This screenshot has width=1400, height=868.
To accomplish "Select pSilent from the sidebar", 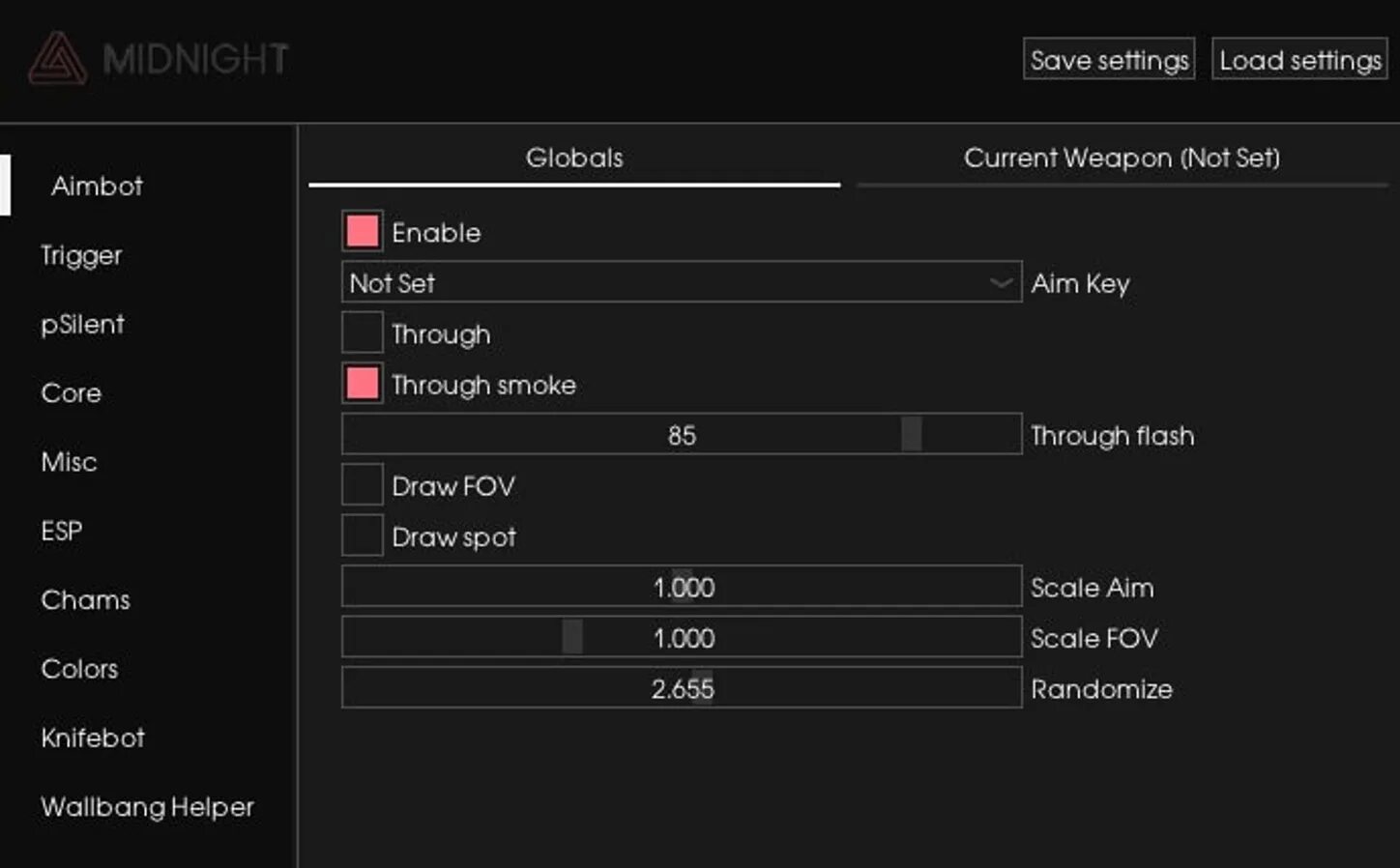I will tap(82, 324).
